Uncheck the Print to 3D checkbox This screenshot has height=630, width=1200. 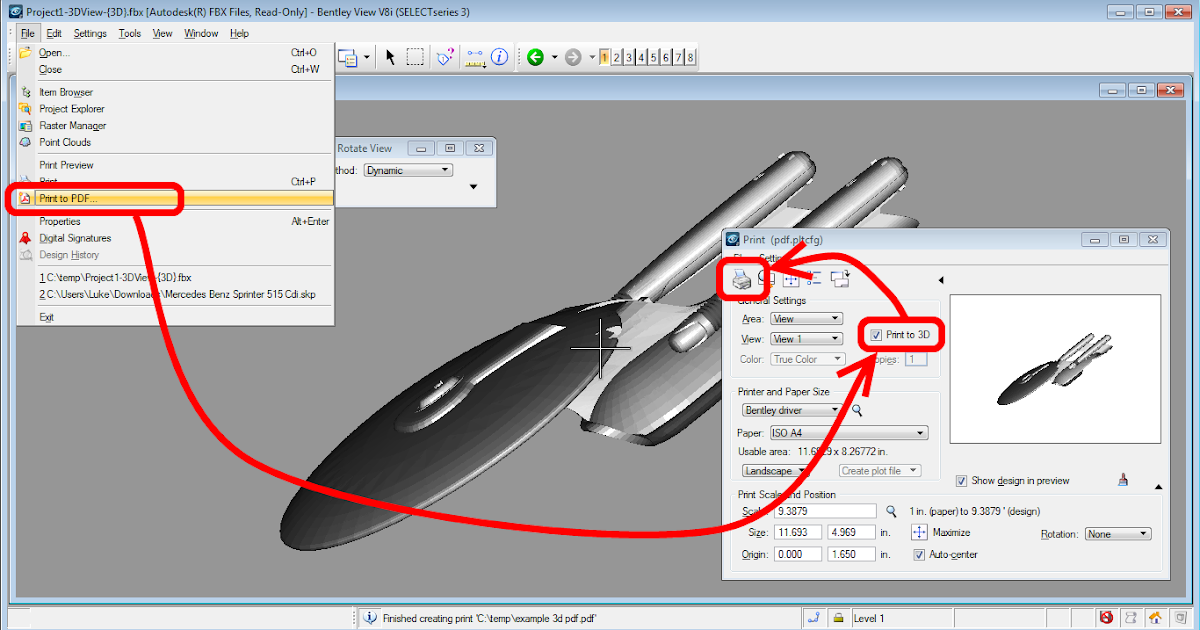pos(877,335)
